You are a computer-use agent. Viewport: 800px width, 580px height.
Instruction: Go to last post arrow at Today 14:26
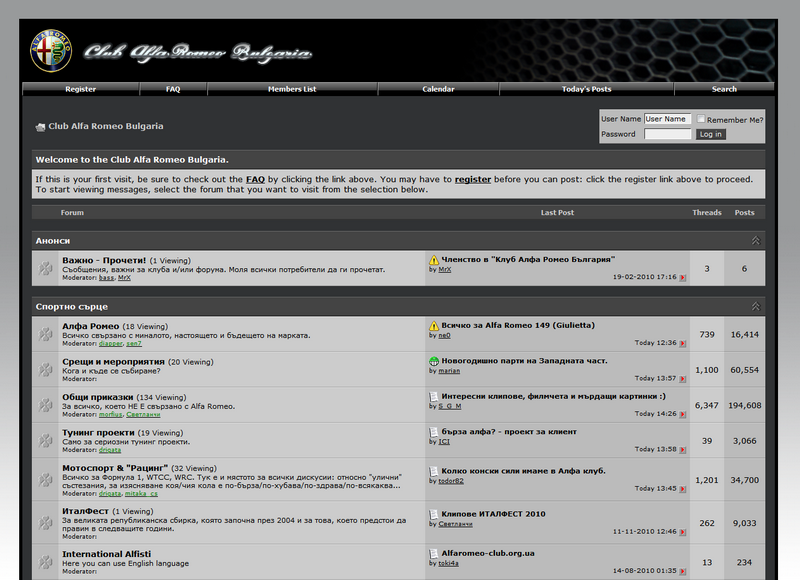point(683,414)
